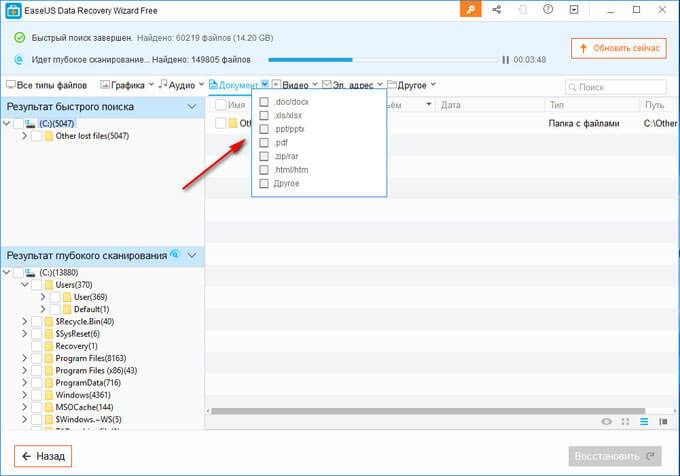This screenshot has height=476, width=680.
Task: Click Папка с файлами type cell
Action: pos(584,124)
